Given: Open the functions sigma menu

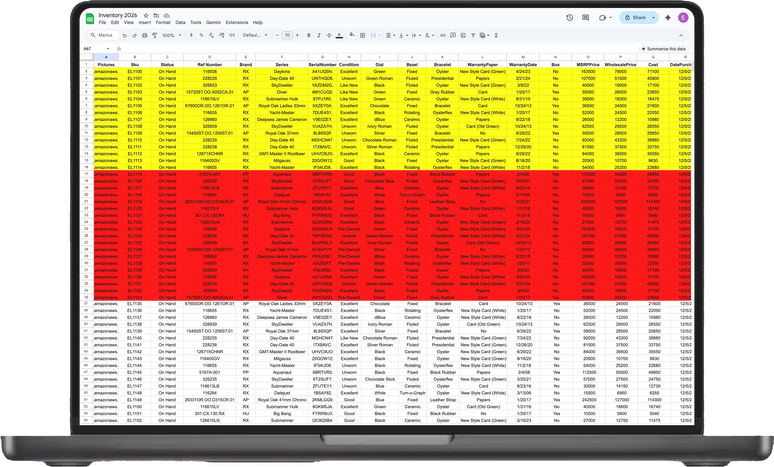Looking at the screenshot, I should click(x=496, y=35).
